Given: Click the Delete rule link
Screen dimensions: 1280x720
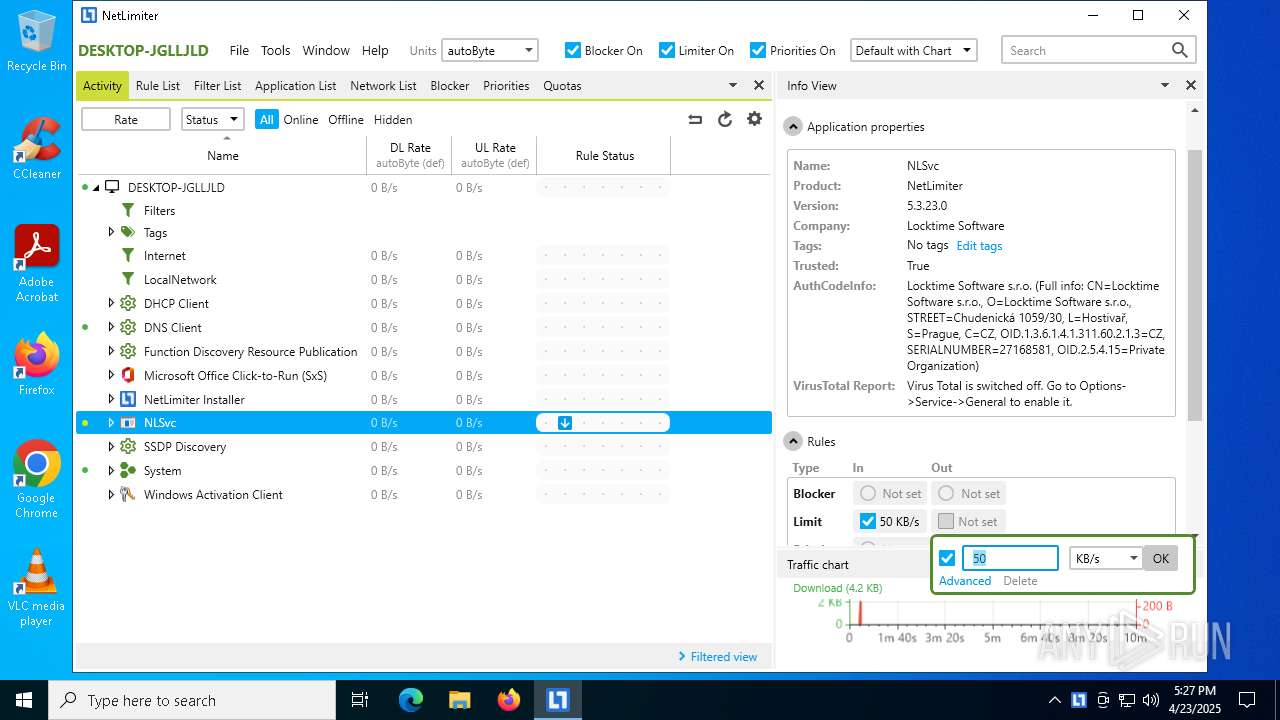Looking at the screenshot, I should tap(1020, 581).
